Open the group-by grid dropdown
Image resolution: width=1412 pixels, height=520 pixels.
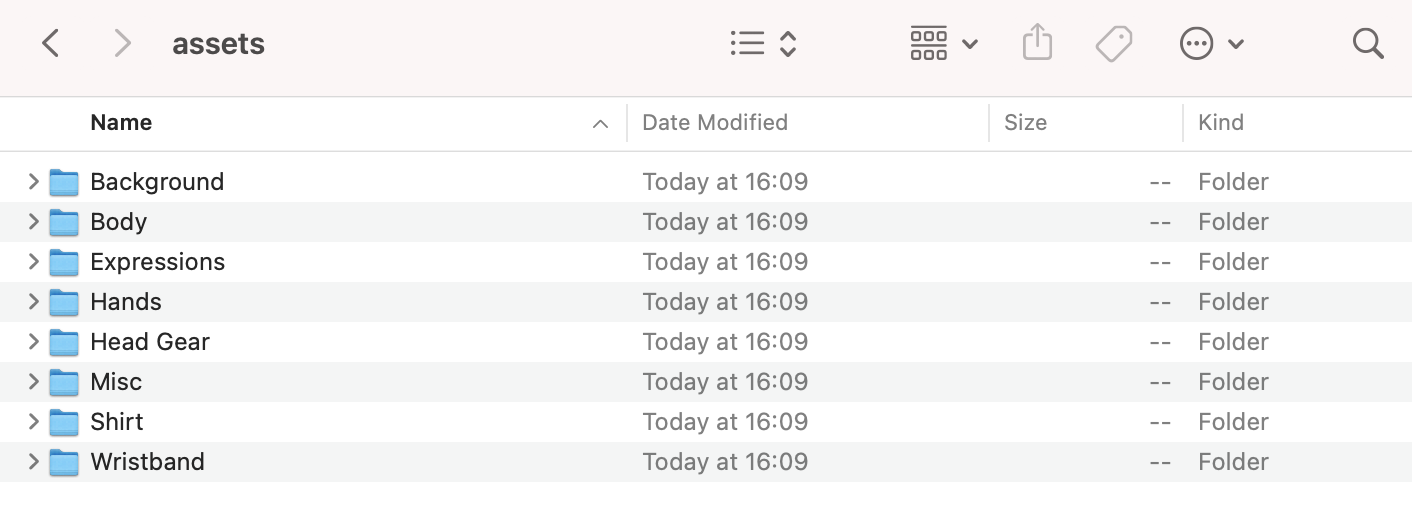(x=944, y=43)
